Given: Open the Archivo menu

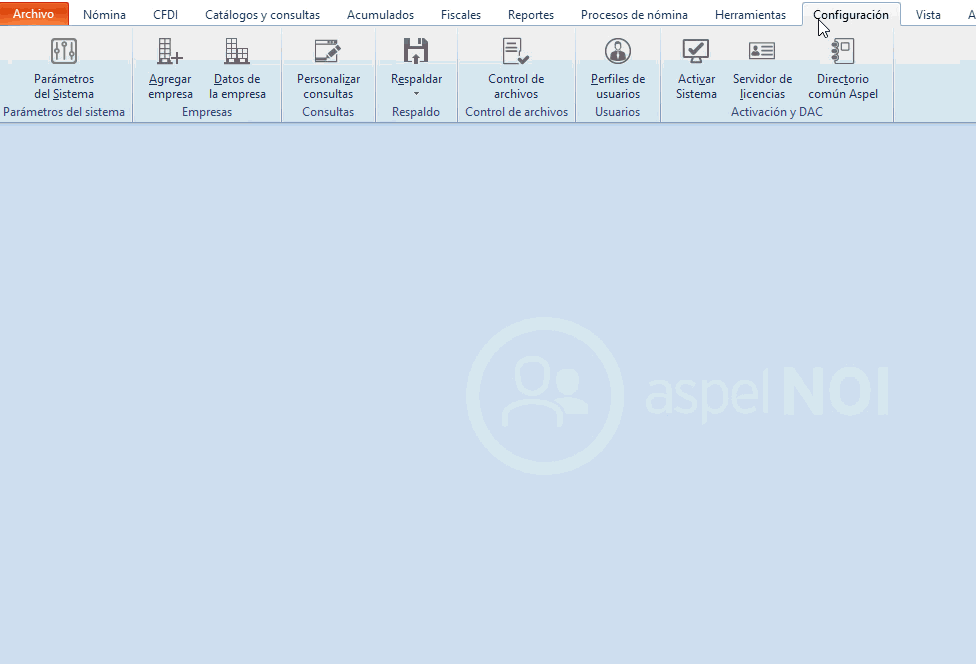Looking at the screenshot, I should click(x=34, y=14).
